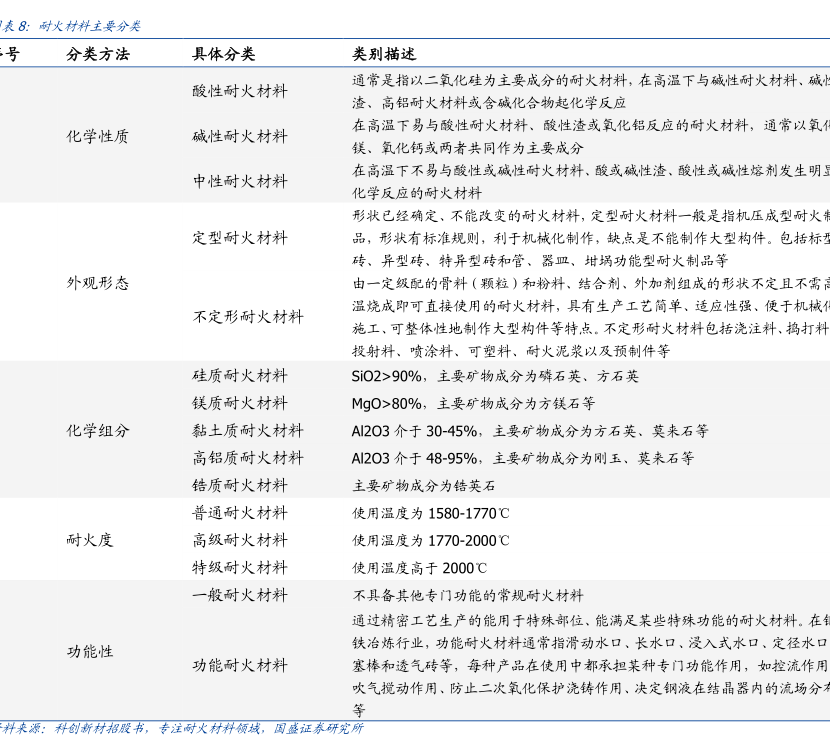This screenshot has width=830, height=746.
Task: Click the 耐火度 category cell
Action: click(x=90, y=540)
